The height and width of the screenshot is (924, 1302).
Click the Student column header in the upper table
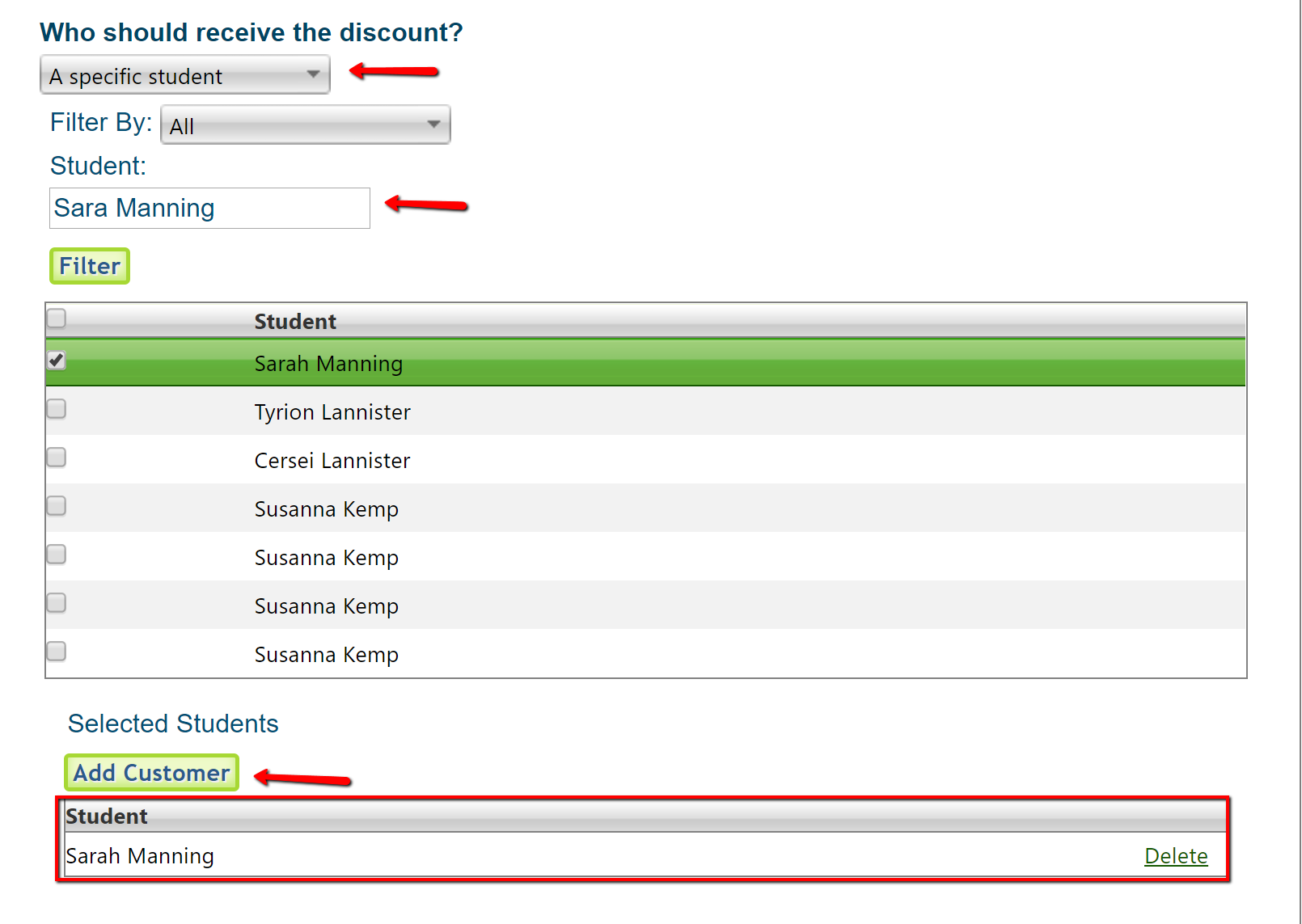295,322
